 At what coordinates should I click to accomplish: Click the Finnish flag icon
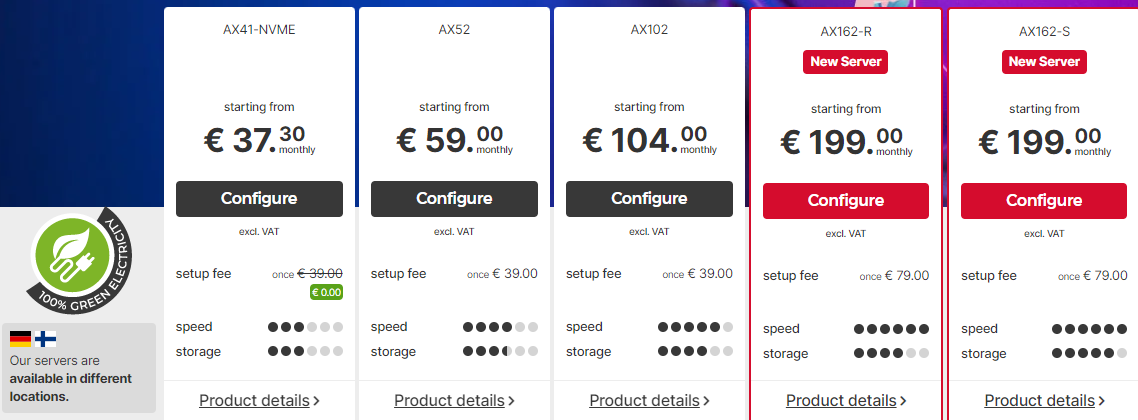(46, 339)
